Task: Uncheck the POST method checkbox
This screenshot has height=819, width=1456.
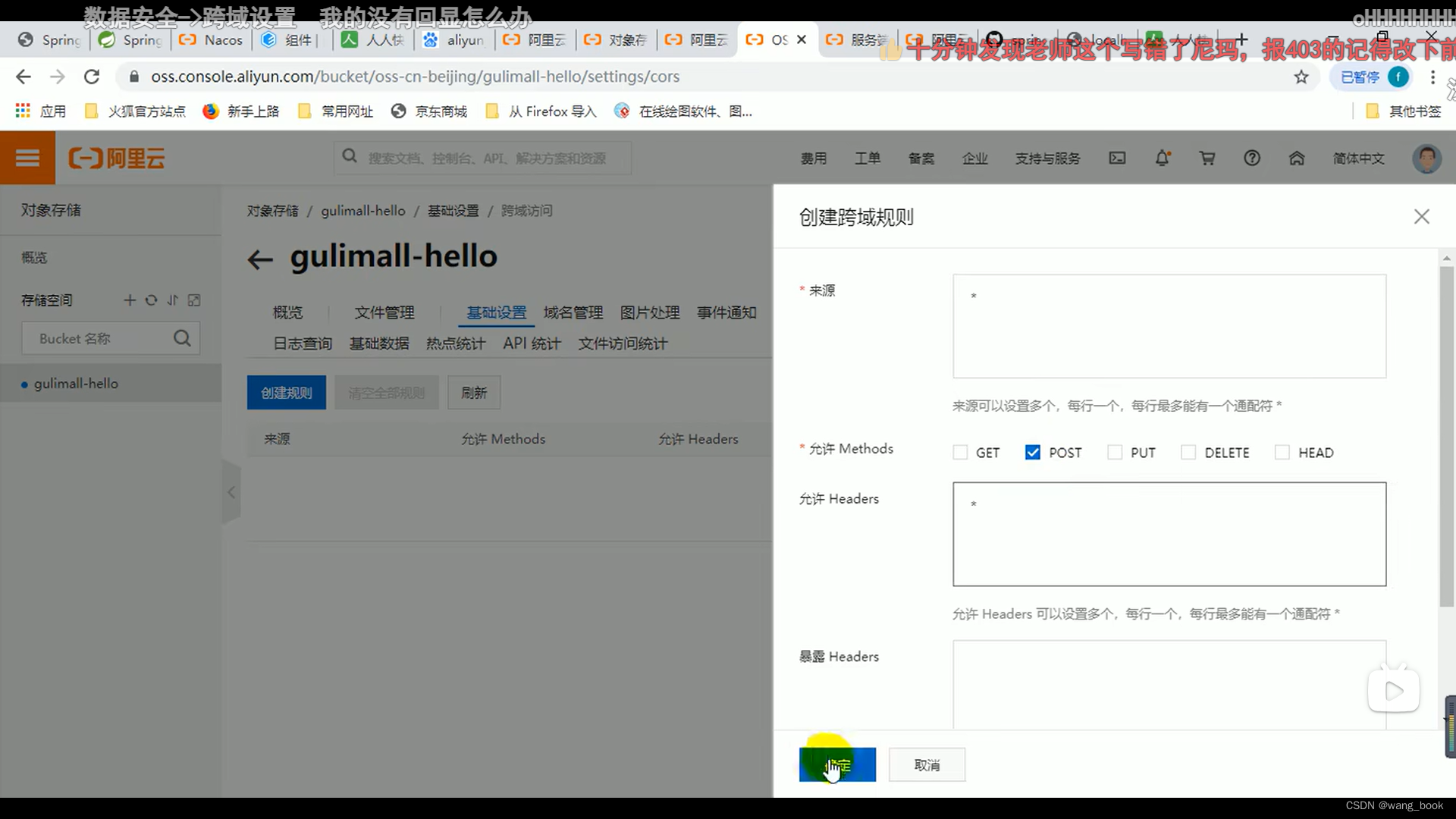Action: [1032, 453]
